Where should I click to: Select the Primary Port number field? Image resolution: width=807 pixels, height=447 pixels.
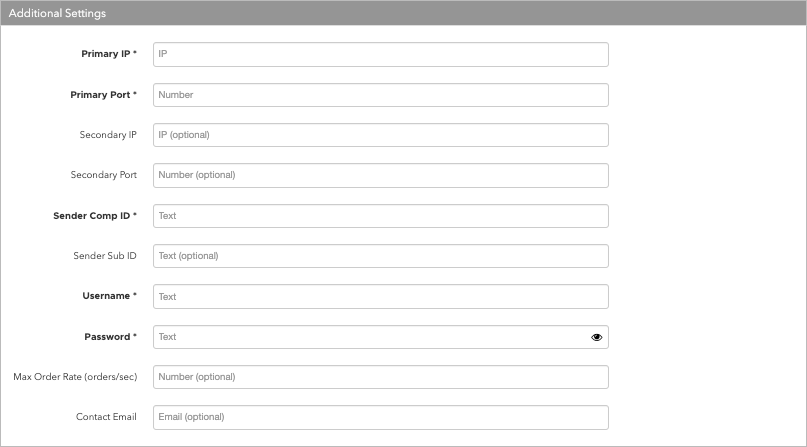(x=381, y=95)
